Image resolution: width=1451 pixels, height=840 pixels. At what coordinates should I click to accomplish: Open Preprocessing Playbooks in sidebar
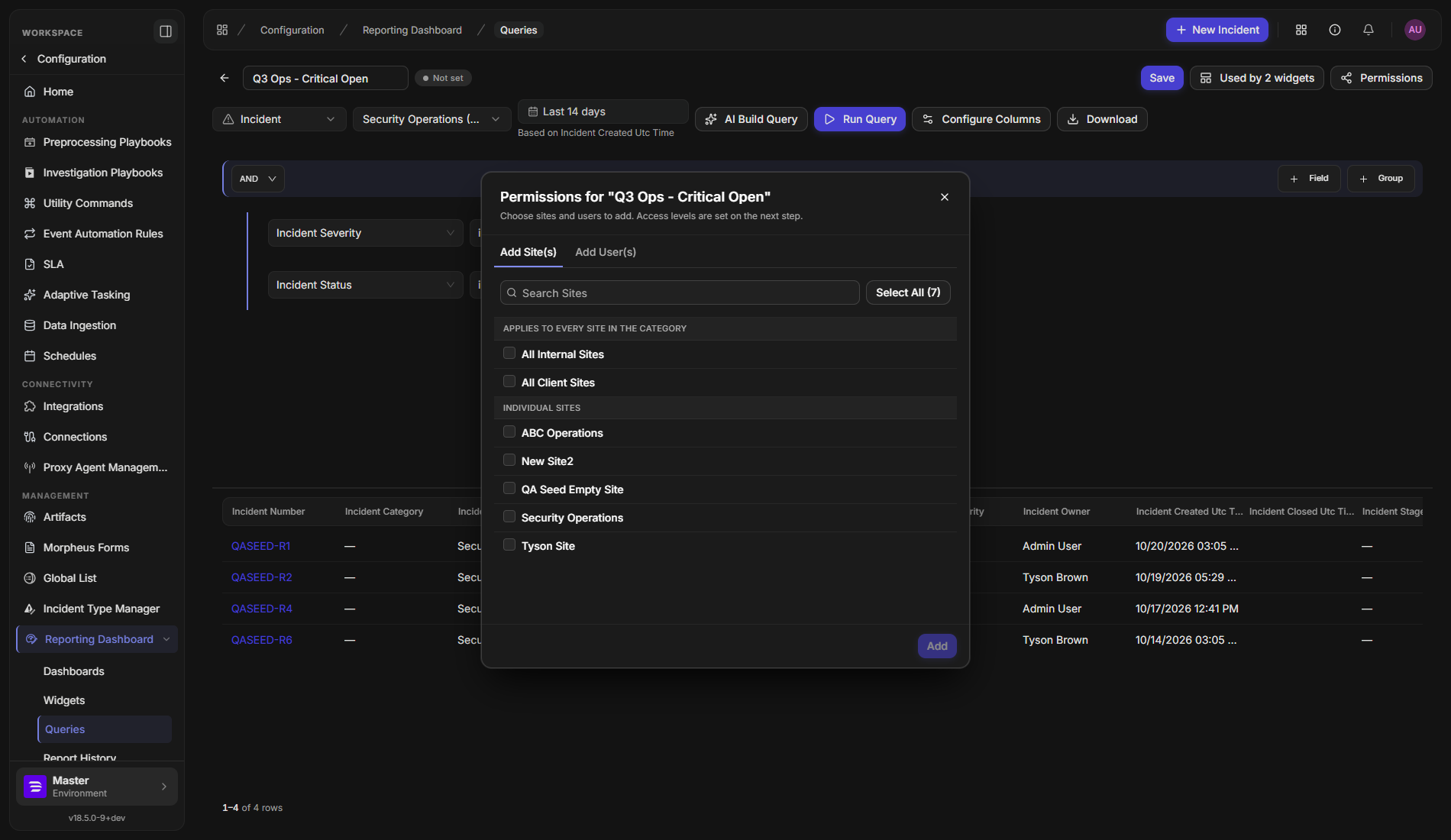[x=97, y=142]
